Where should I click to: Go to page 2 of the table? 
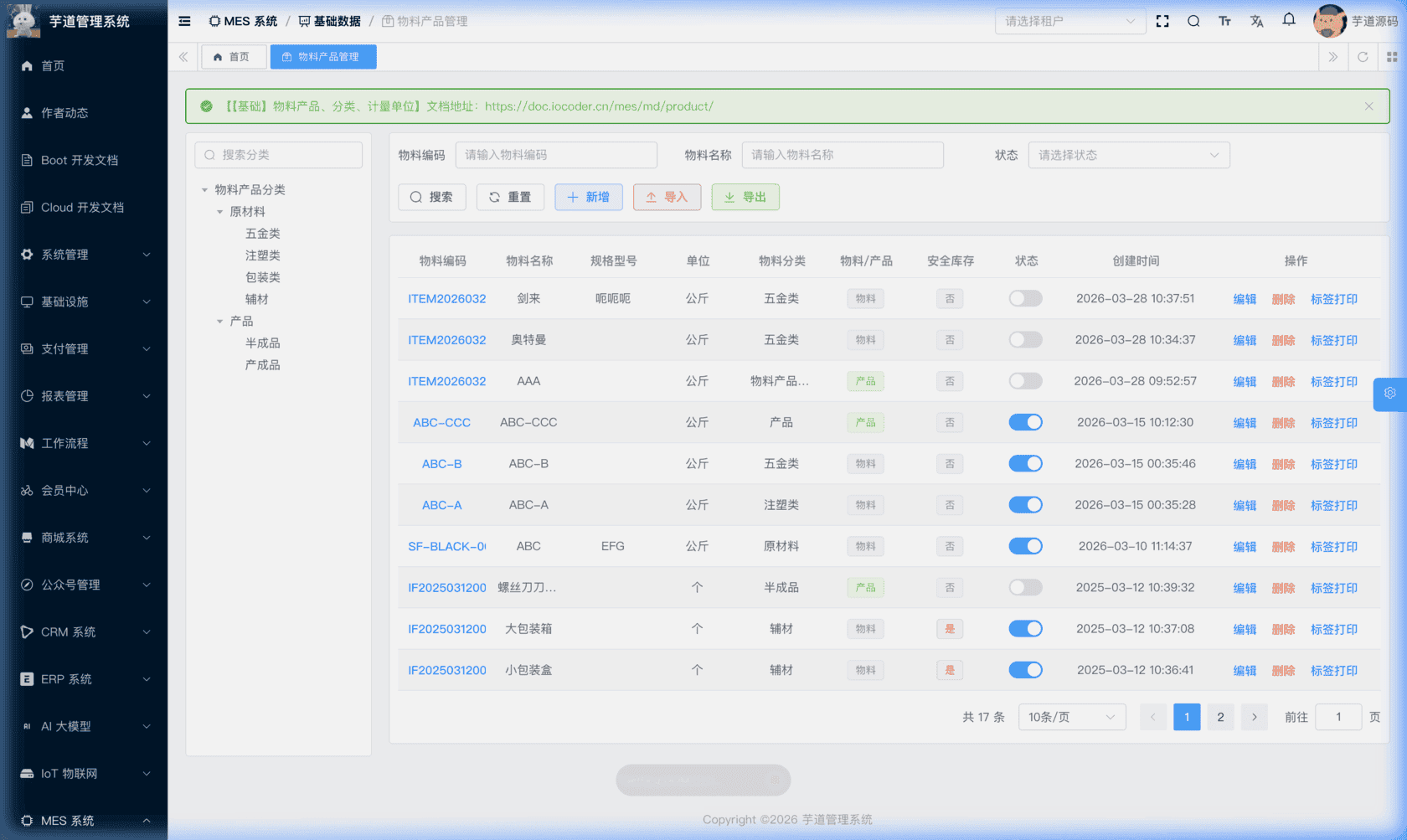1220,717
